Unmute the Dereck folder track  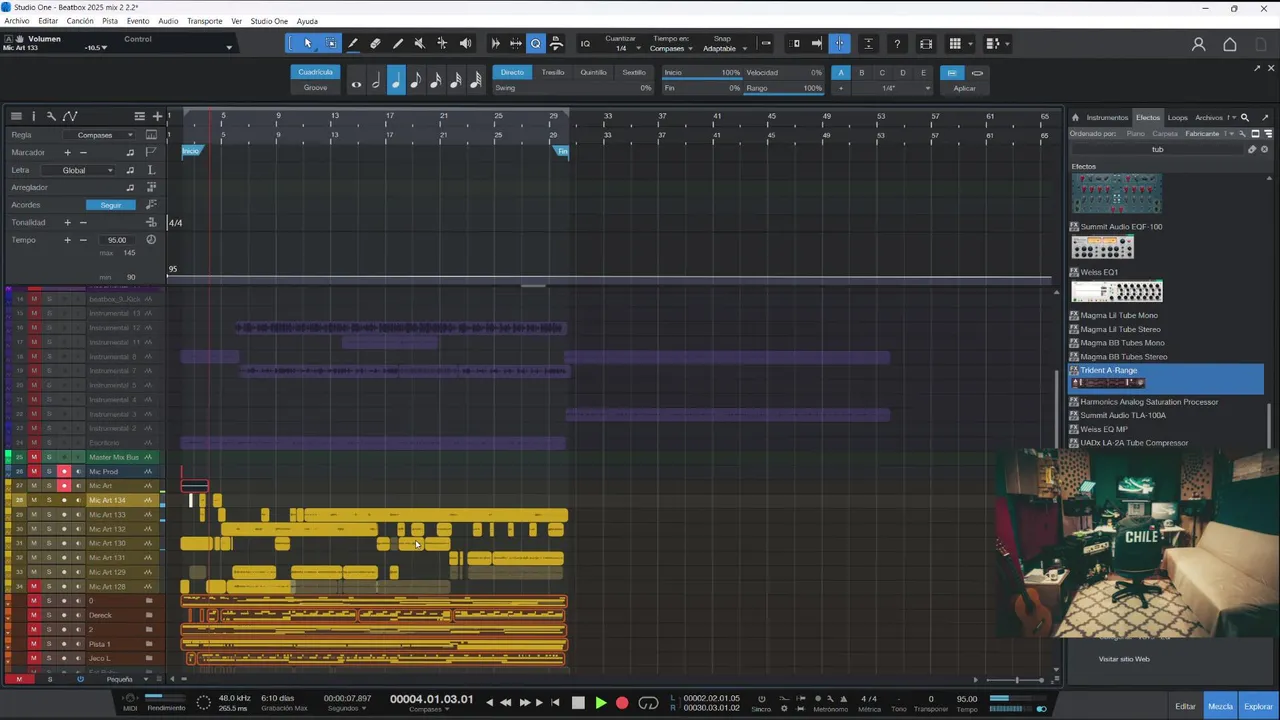[33, 615]
